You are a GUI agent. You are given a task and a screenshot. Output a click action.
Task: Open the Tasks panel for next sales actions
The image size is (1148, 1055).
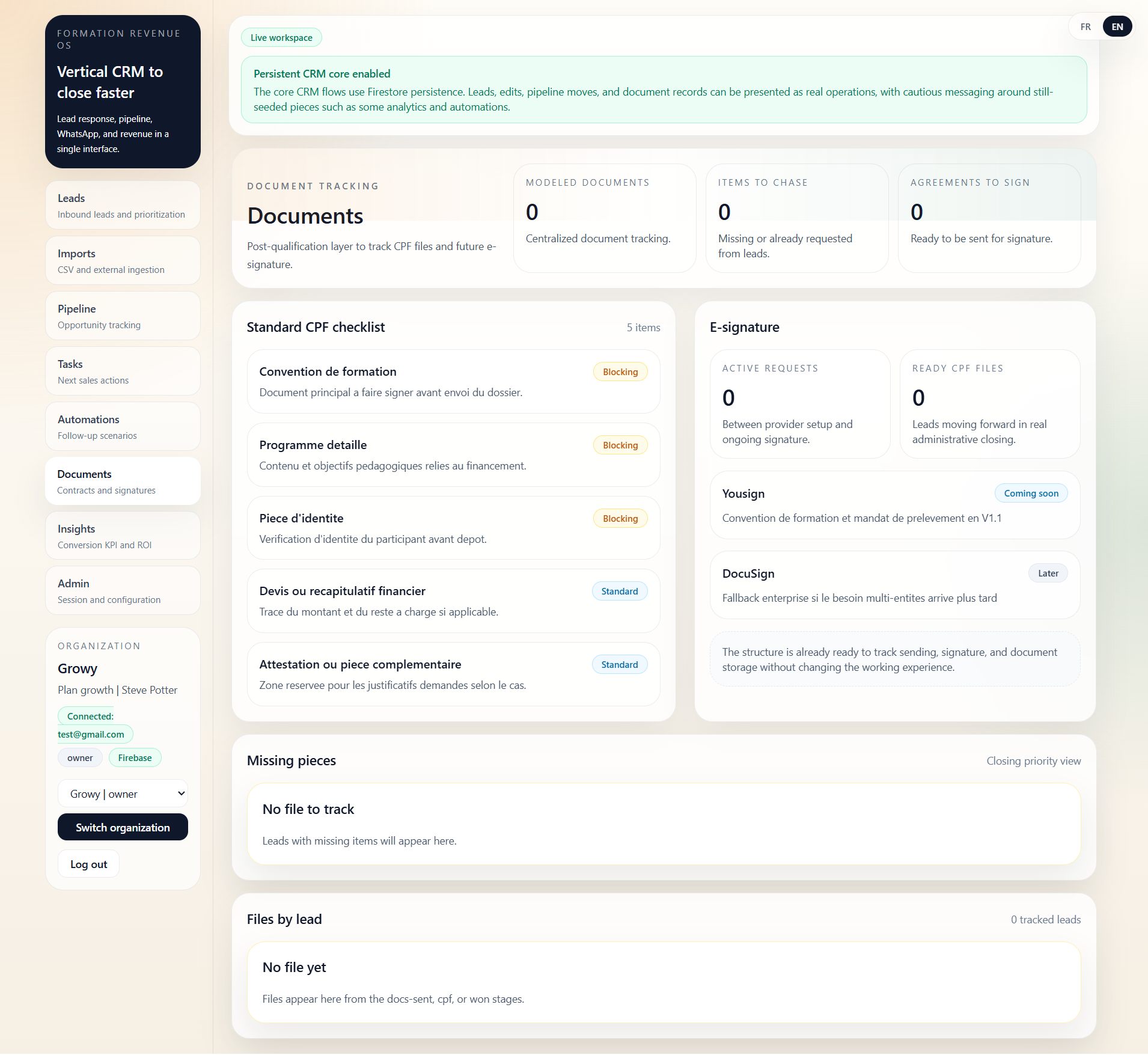[123, 370]
